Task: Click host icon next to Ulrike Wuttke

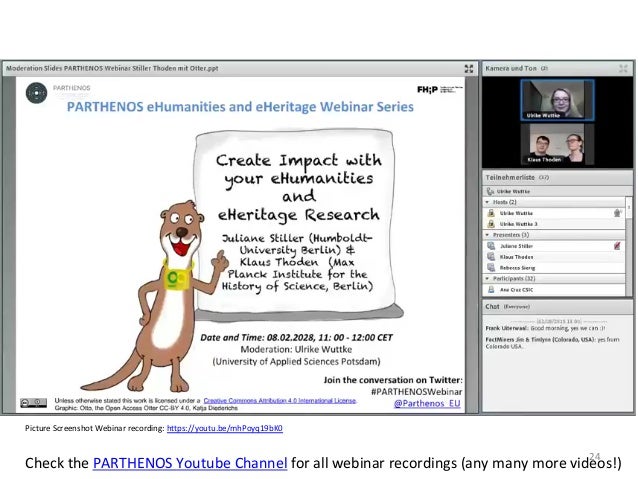Action: click(491, 213)
